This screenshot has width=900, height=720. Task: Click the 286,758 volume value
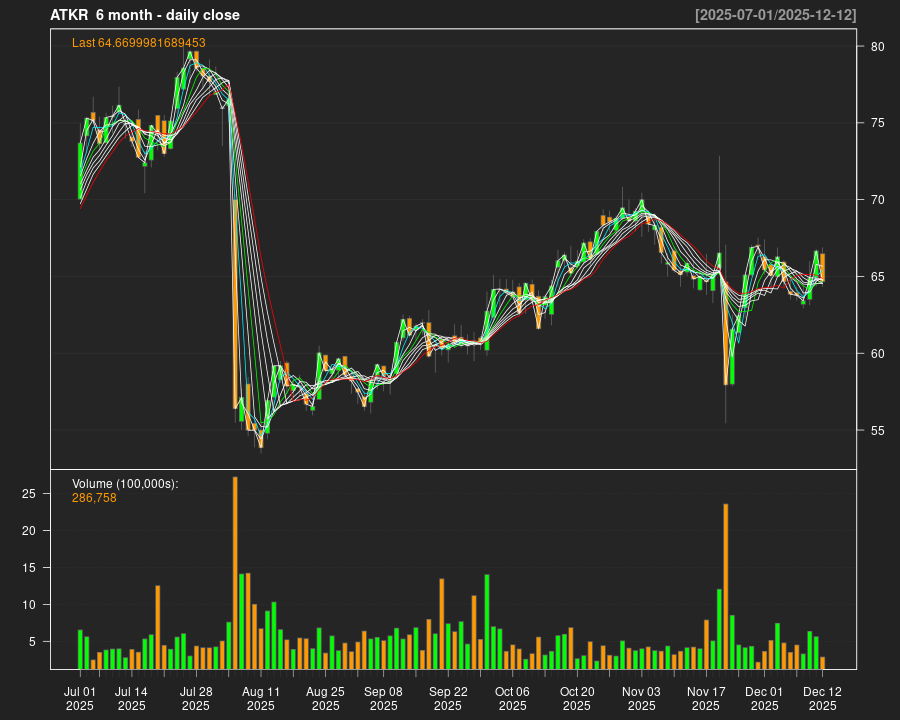[x=94, y=498]
